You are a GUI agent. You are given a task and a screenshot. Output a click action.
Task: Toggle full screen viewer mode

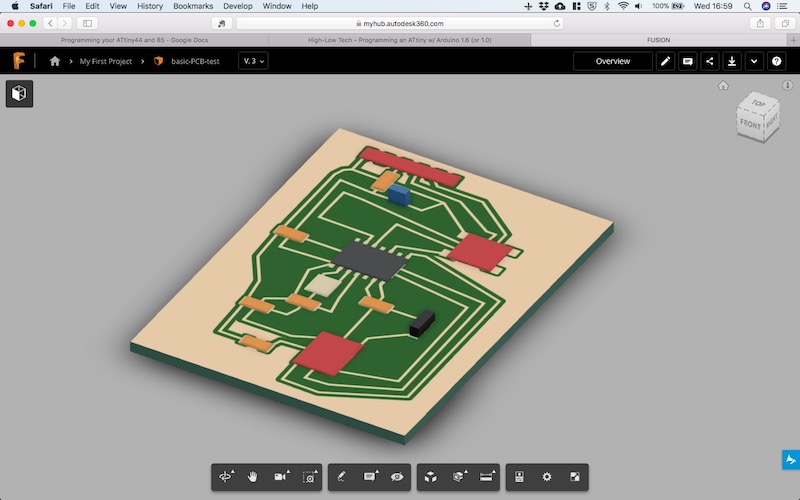point(574,477)
